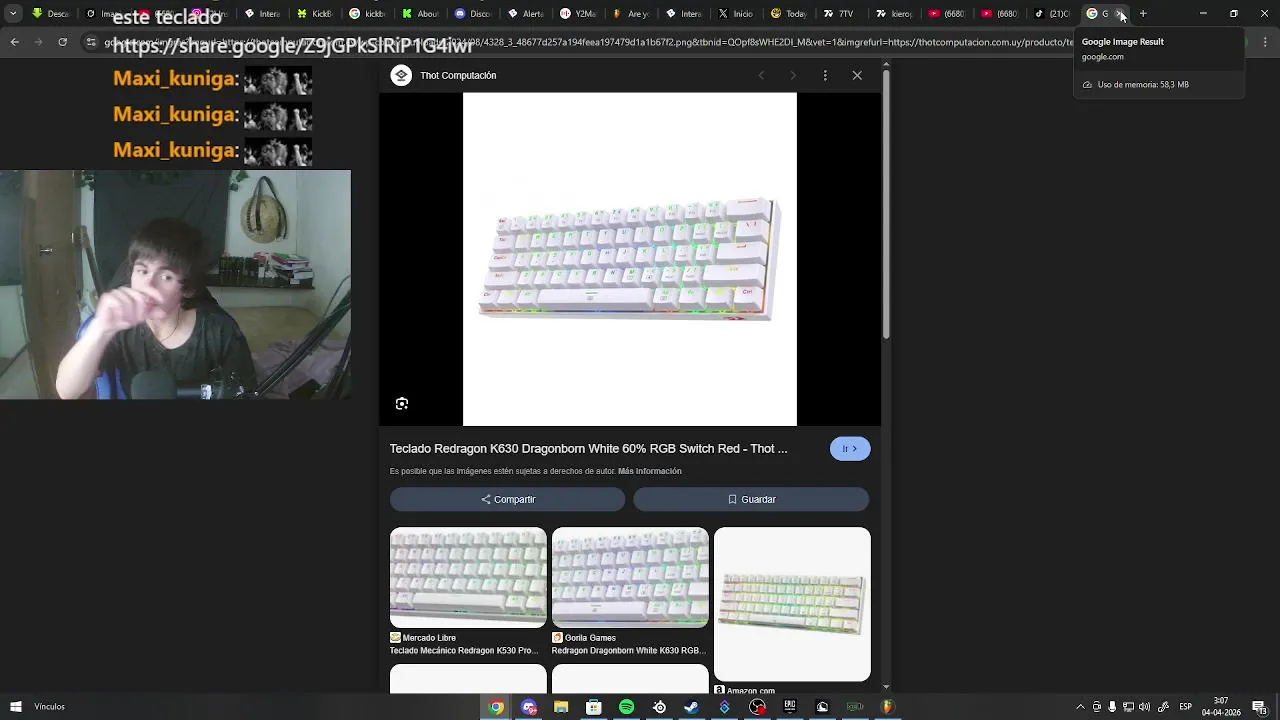Open File Explorer from the taskbar
This screenshot has height=720, width=1280.
[x=561, y=707]
